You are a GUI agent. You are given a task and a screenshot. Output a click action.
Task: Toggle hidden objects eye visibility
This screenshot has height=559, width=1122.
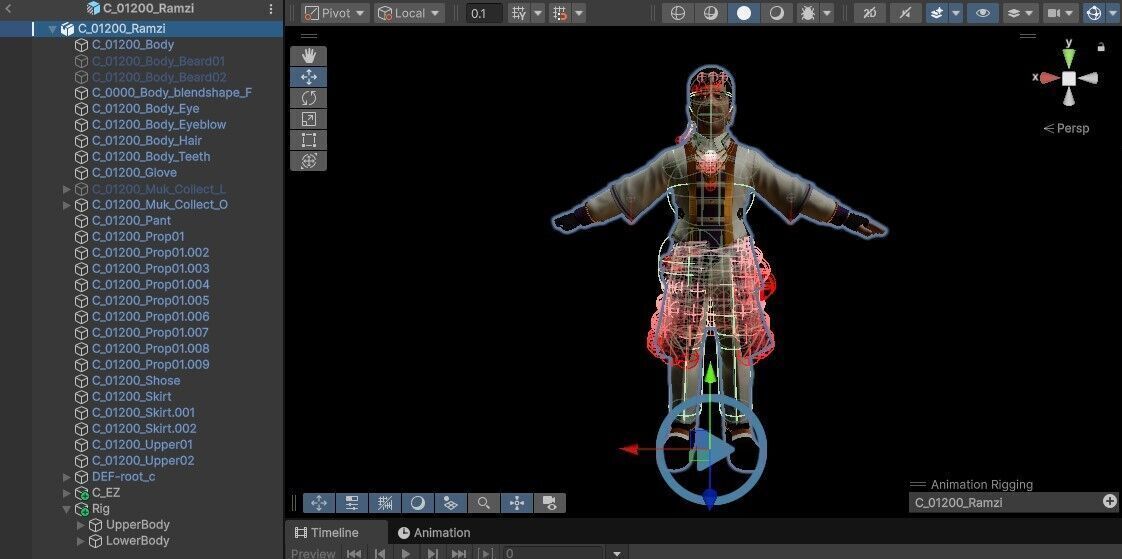(x=983, y=13)
